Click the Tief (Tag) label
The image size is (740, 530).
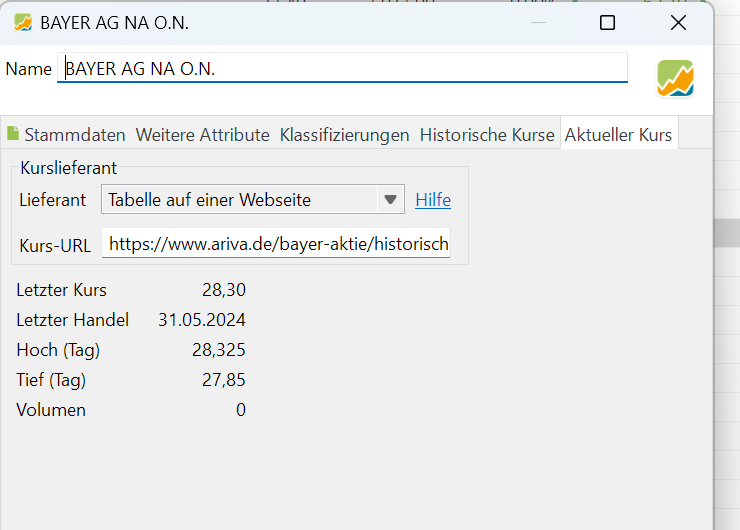[51, 380]
